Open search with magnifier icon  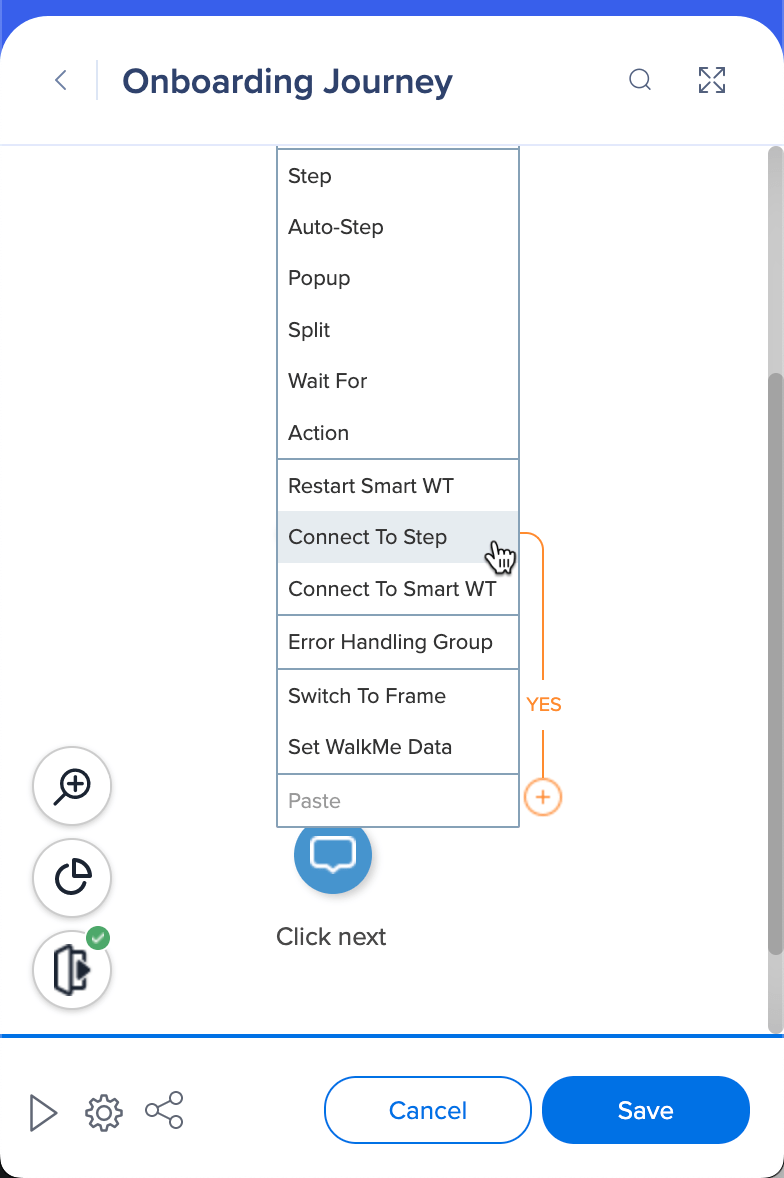tap(640, 80)
